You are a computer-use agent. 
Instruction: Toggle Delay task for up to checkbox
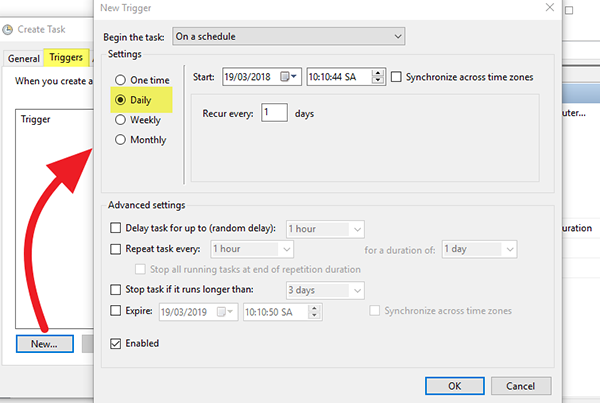click(116, 229)
